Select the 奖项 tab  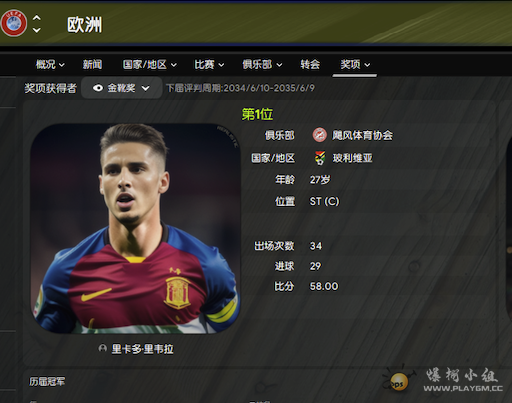coord(355,64)
